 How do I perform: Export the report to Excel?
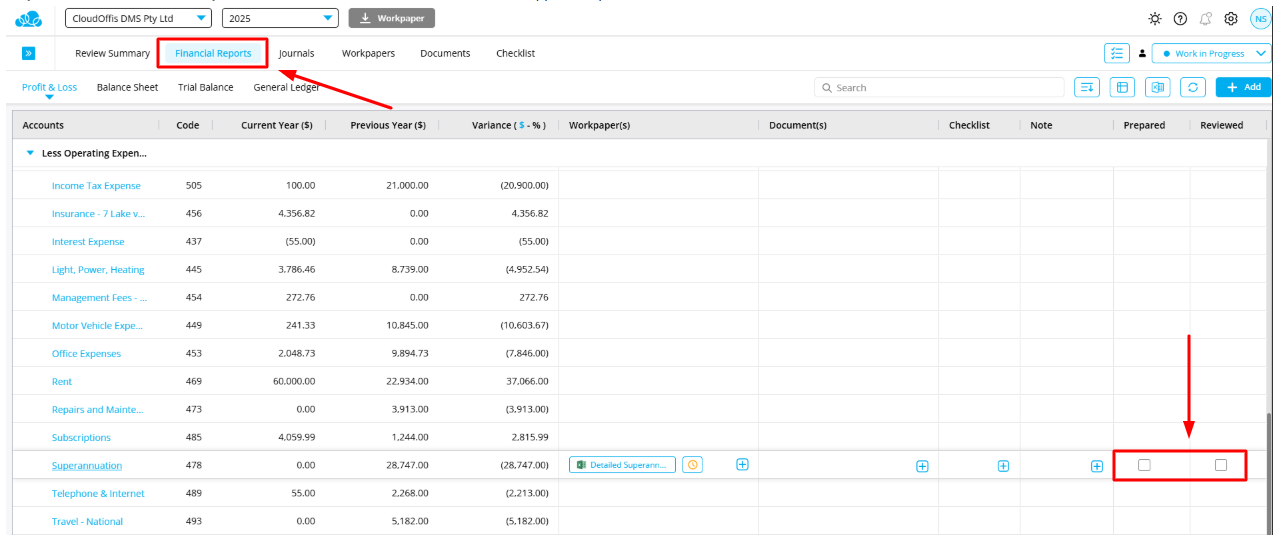point(1157,88)
